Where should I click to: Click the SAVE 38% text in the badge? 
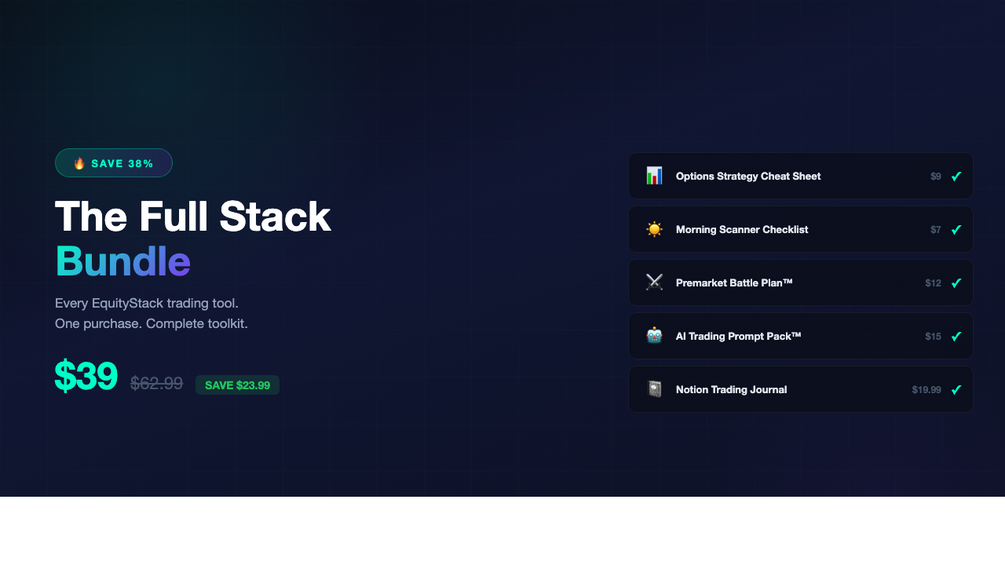click(122, 163)
